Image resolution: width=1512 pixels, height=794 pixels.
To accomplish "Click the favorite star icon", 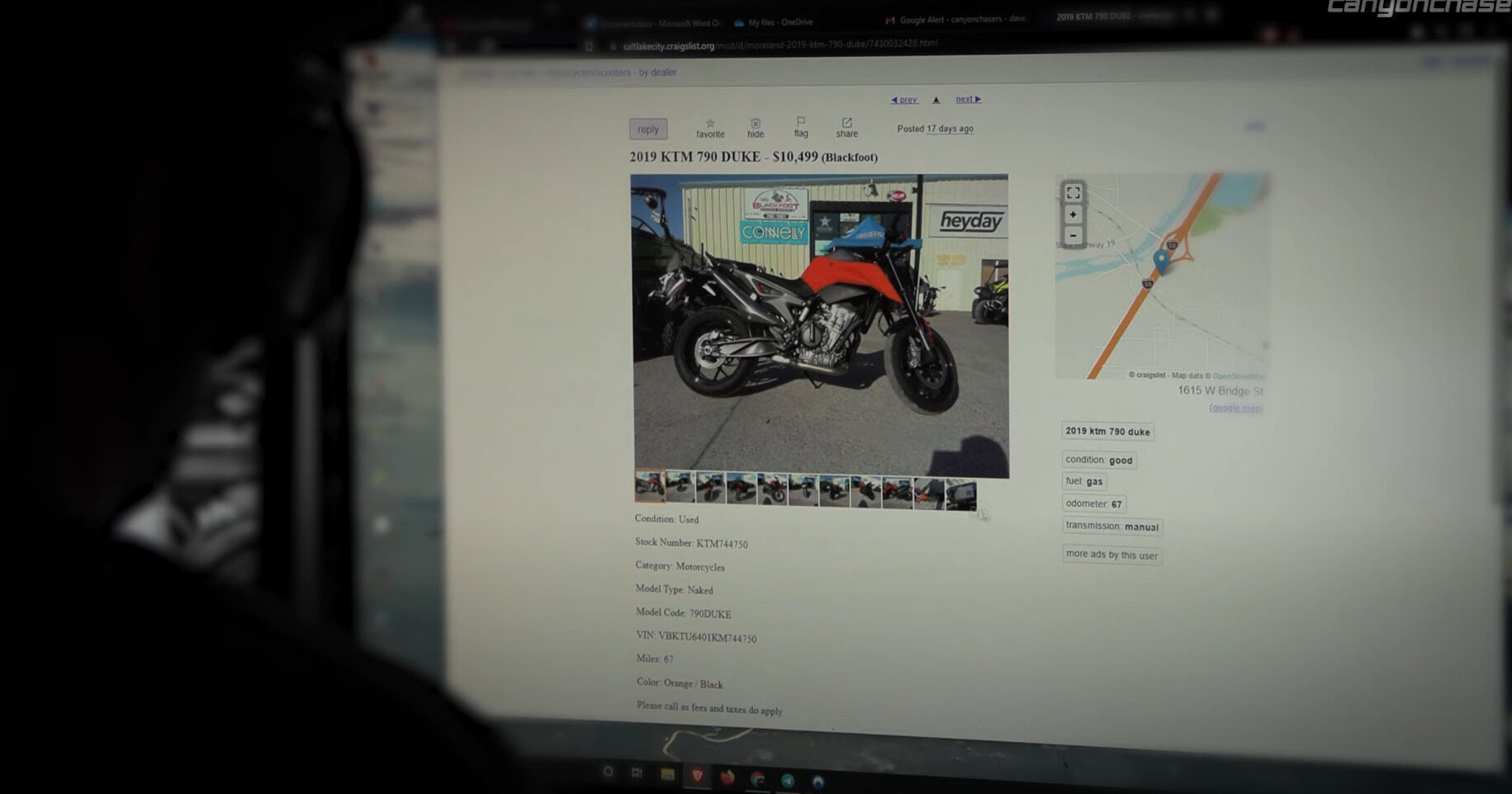I will pos(710,123).
